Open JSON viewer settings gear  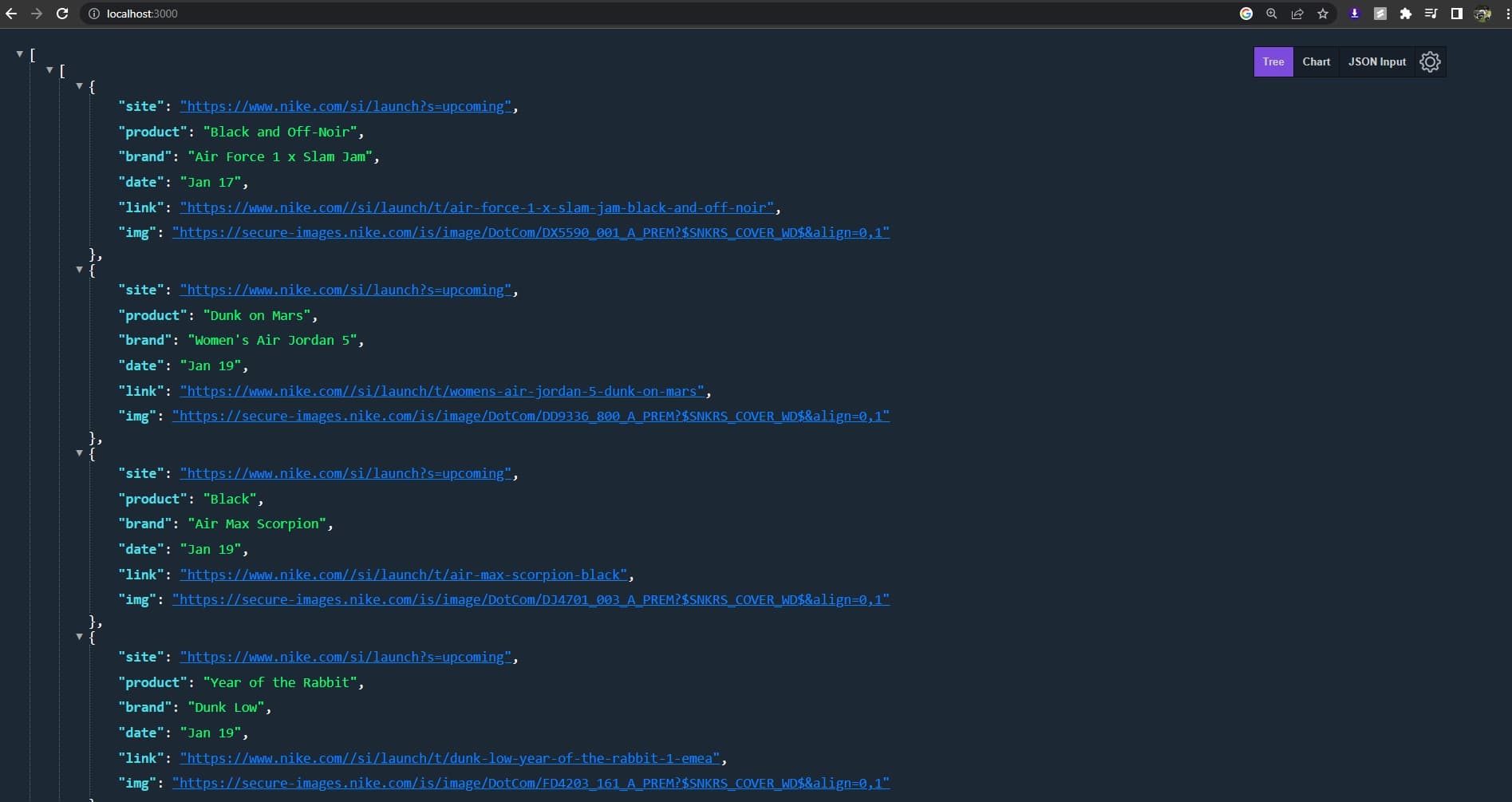pyautogui.click(x=1430, y=61)
